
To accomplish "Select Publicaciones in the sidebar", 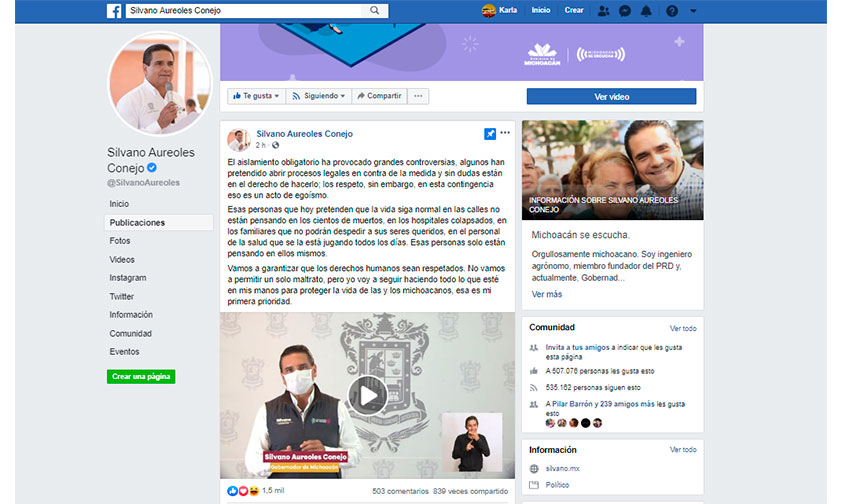I will [x=137, y=223].
